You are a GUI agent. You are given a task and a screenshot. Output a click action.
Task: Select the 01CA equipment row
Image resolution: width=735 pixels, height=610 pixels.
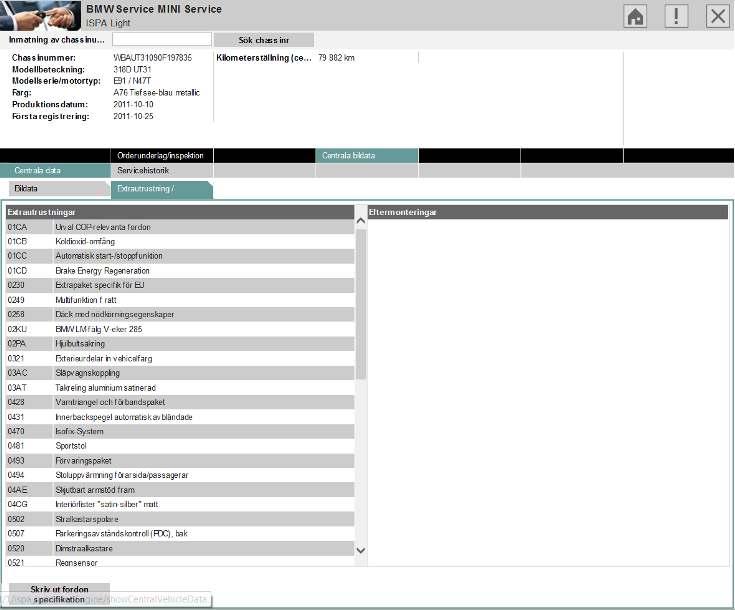(180, 227)
